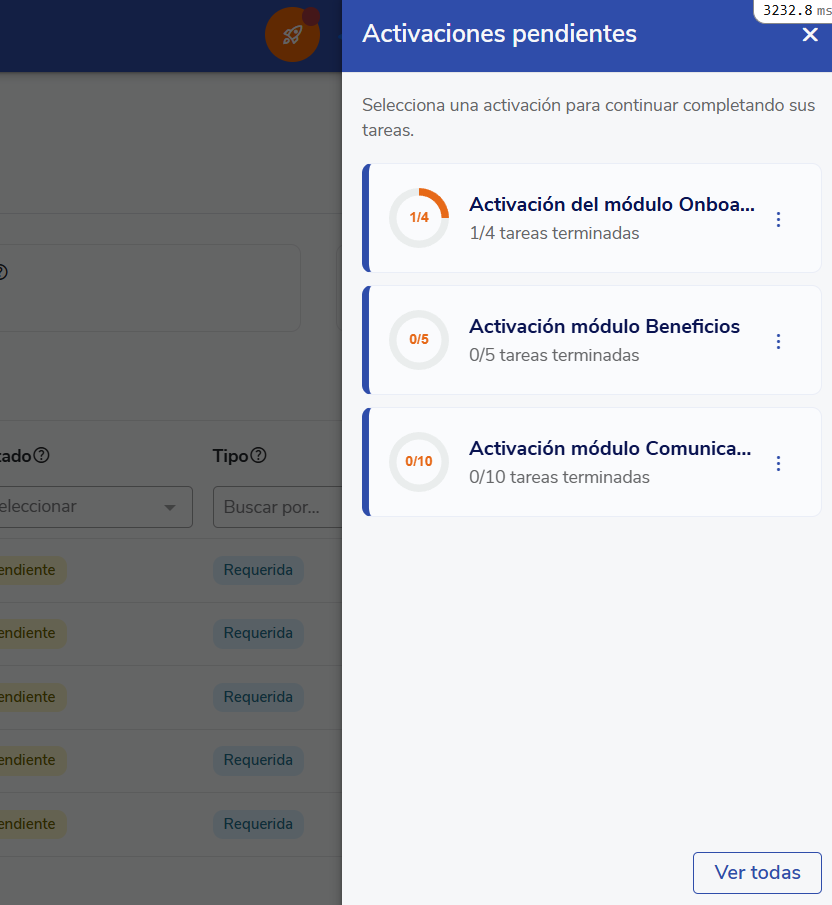The image size is (832, 905).
Task: Close the Activaciones pendientes panel
Action: click(x=810, y=33)
